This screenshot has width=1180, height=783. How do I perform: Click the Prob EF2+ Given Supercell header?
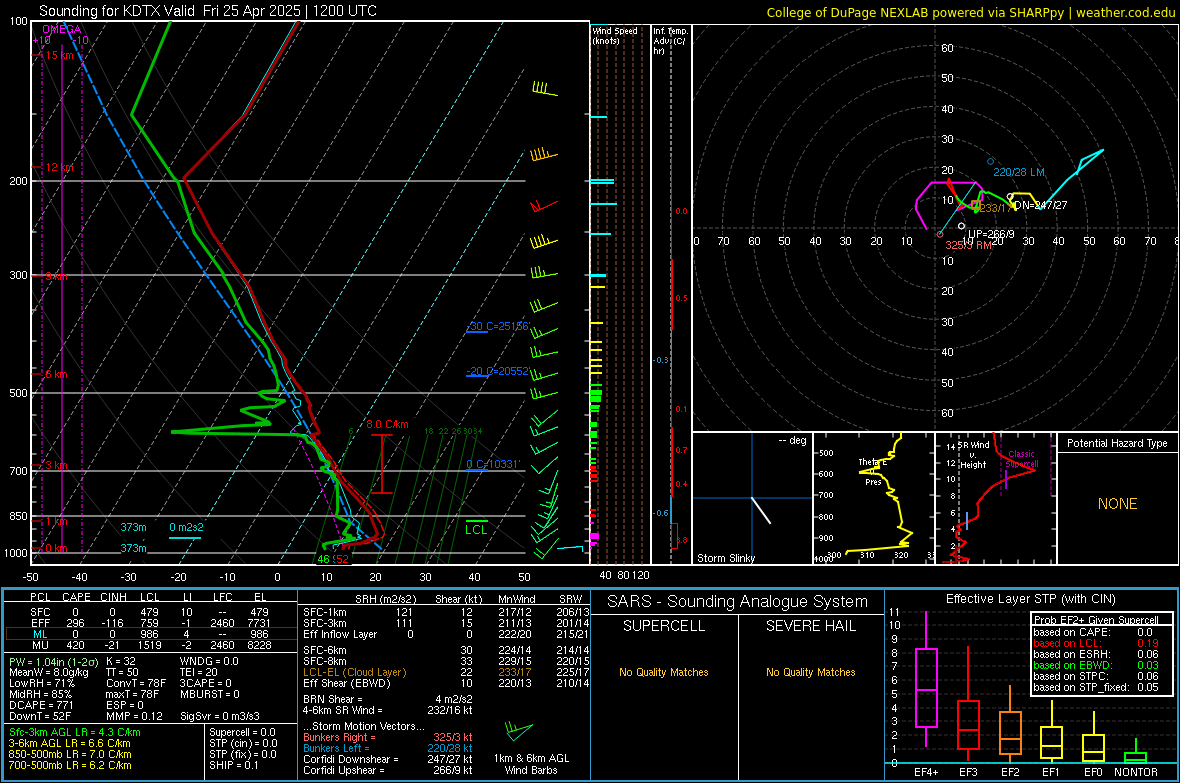pos(1096,620)
